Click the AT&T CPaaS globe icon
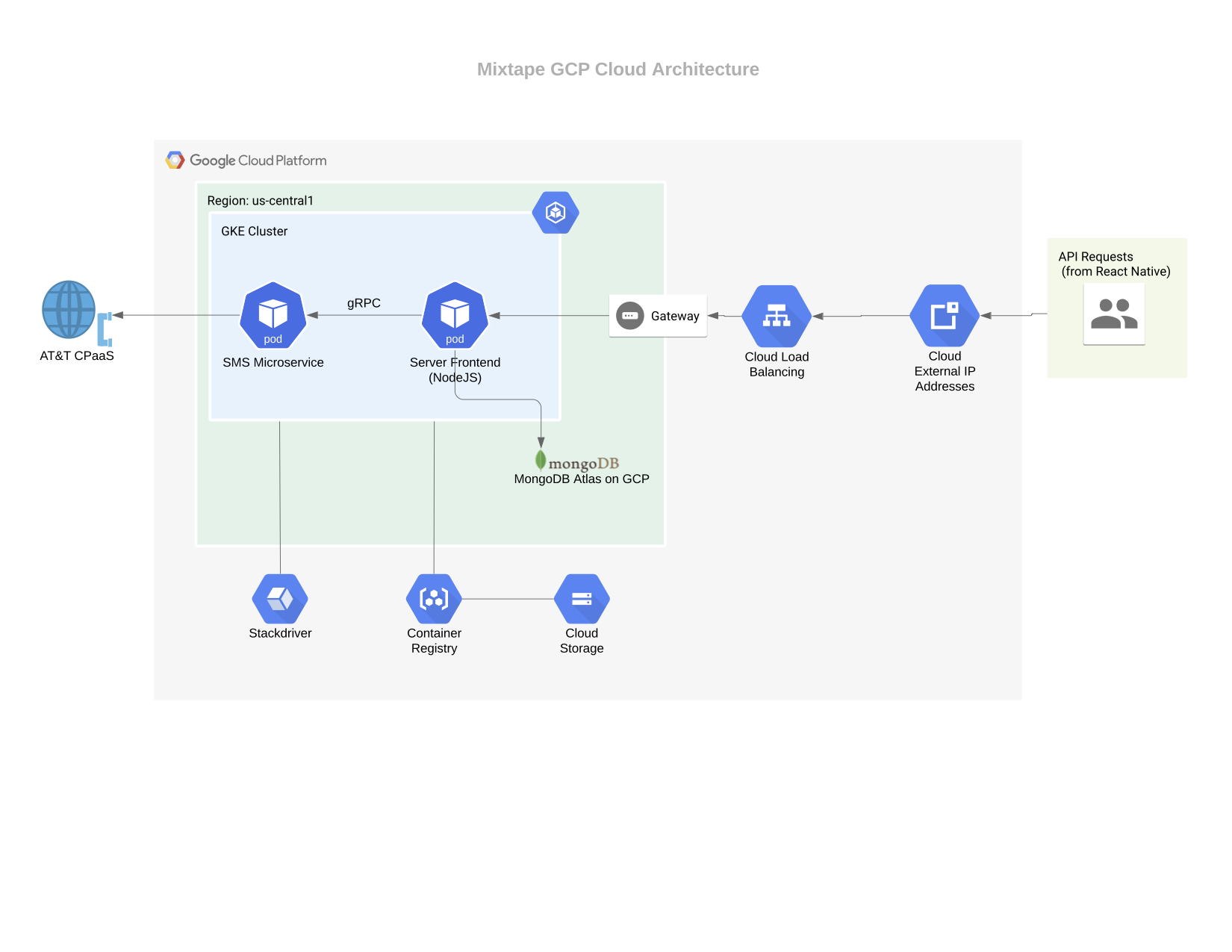The image size is (1232, 952). point(69,309)
